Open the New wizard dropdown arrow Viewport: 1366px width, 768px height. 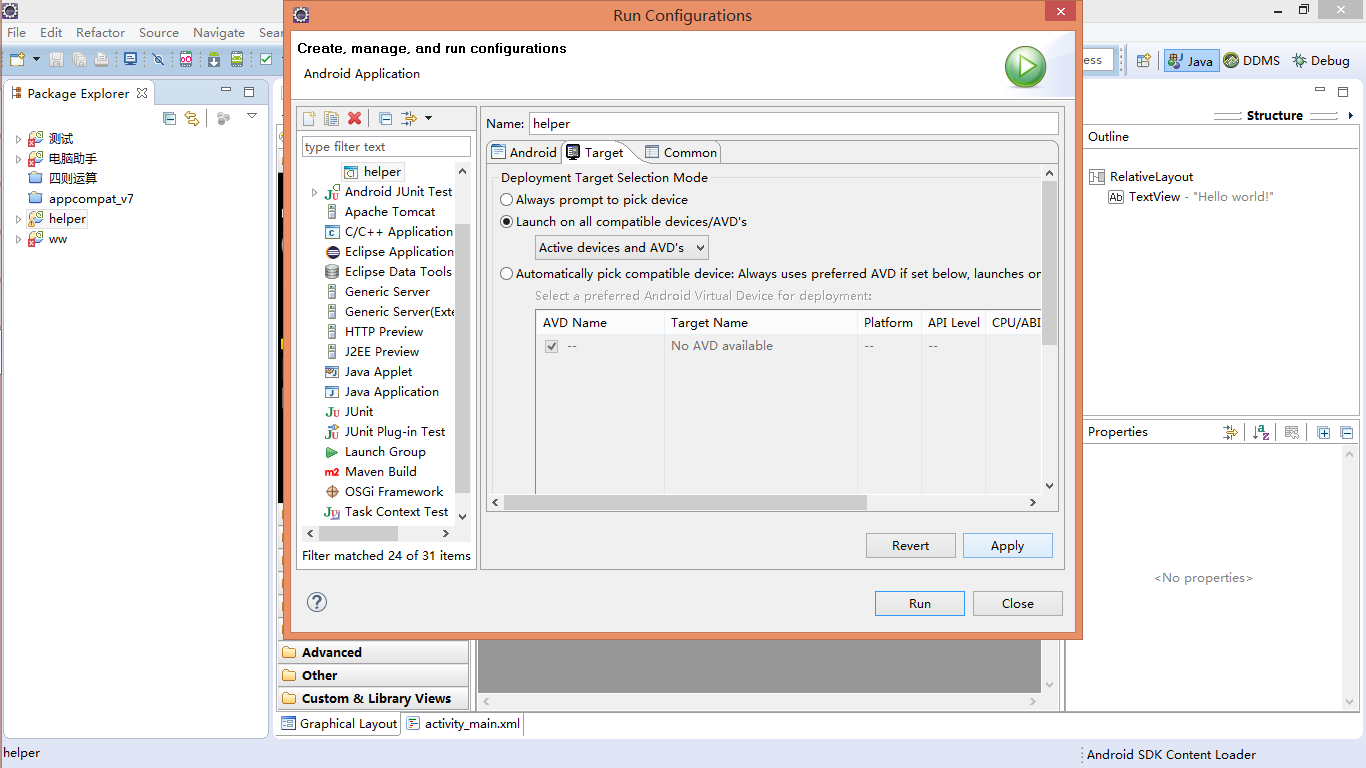pos(36,60)
